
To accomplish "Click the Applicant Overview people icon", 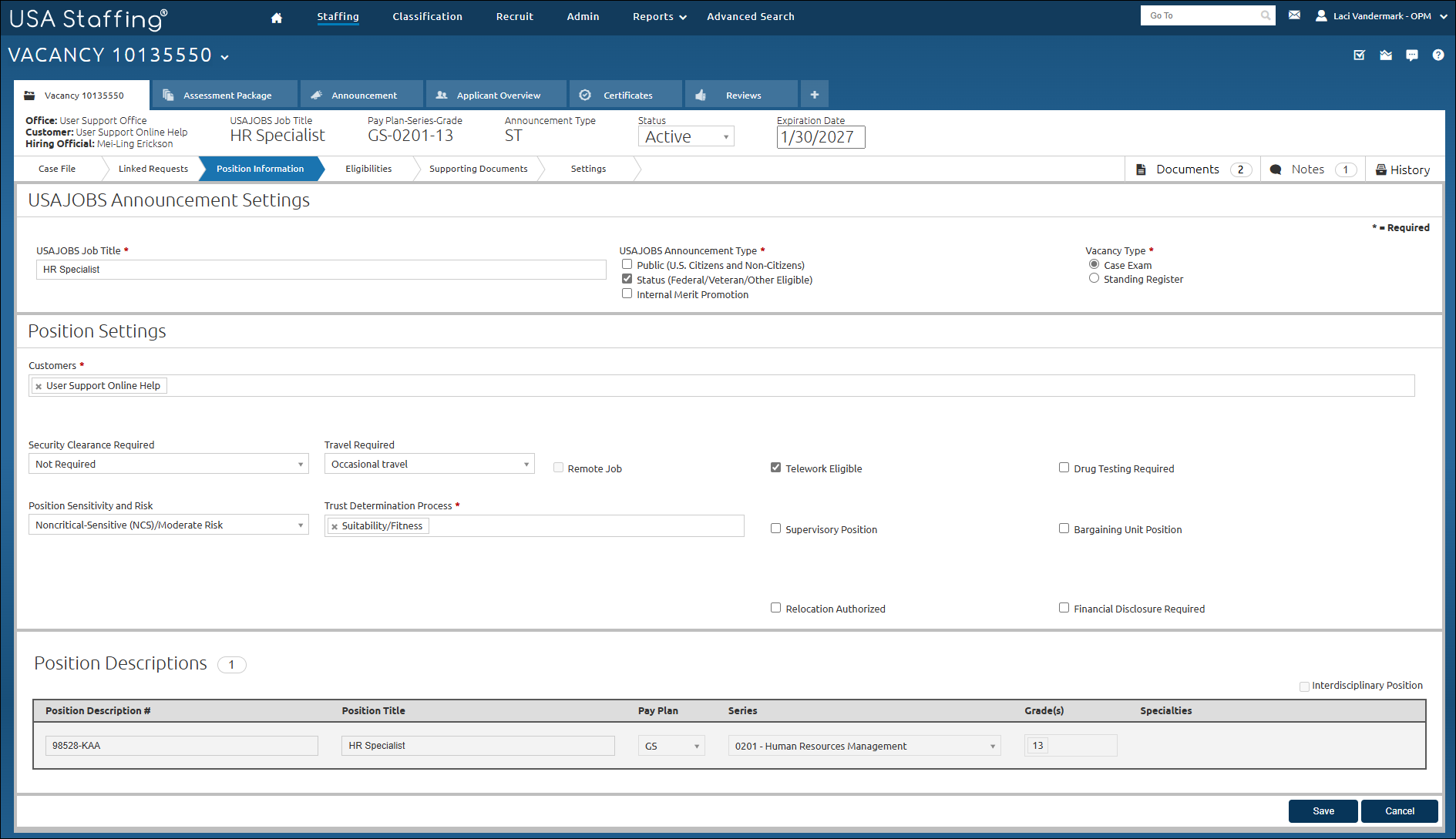I will tap(442, 96).
